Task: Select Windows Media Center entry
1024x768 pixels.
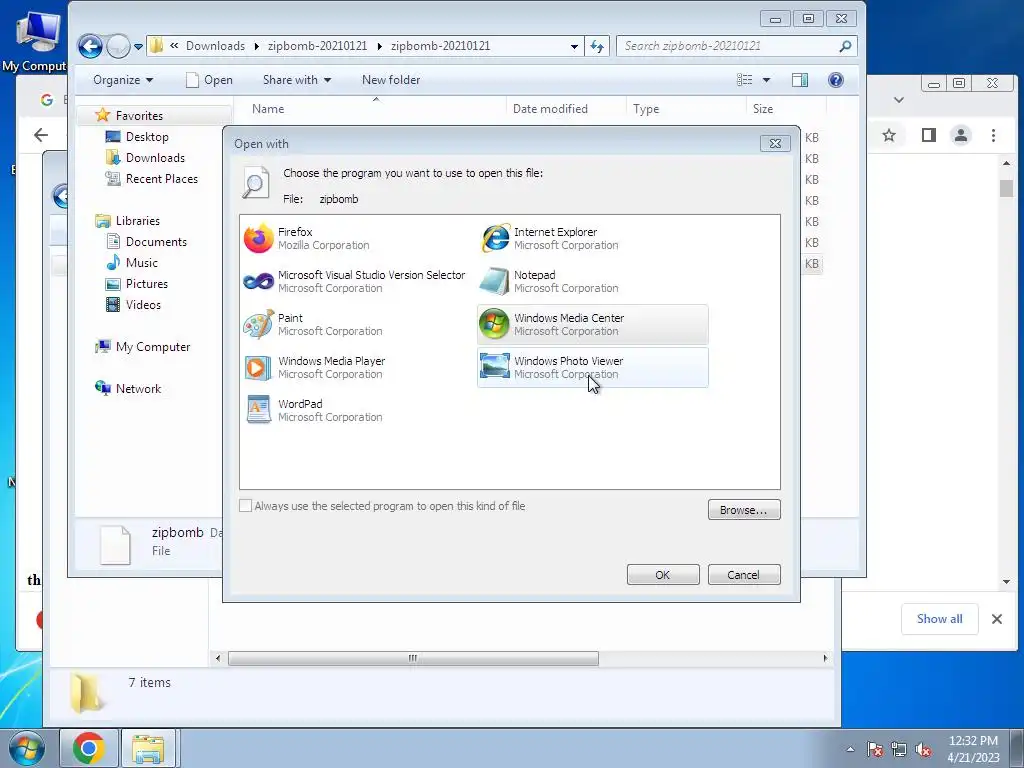Action: pos(592,325)
